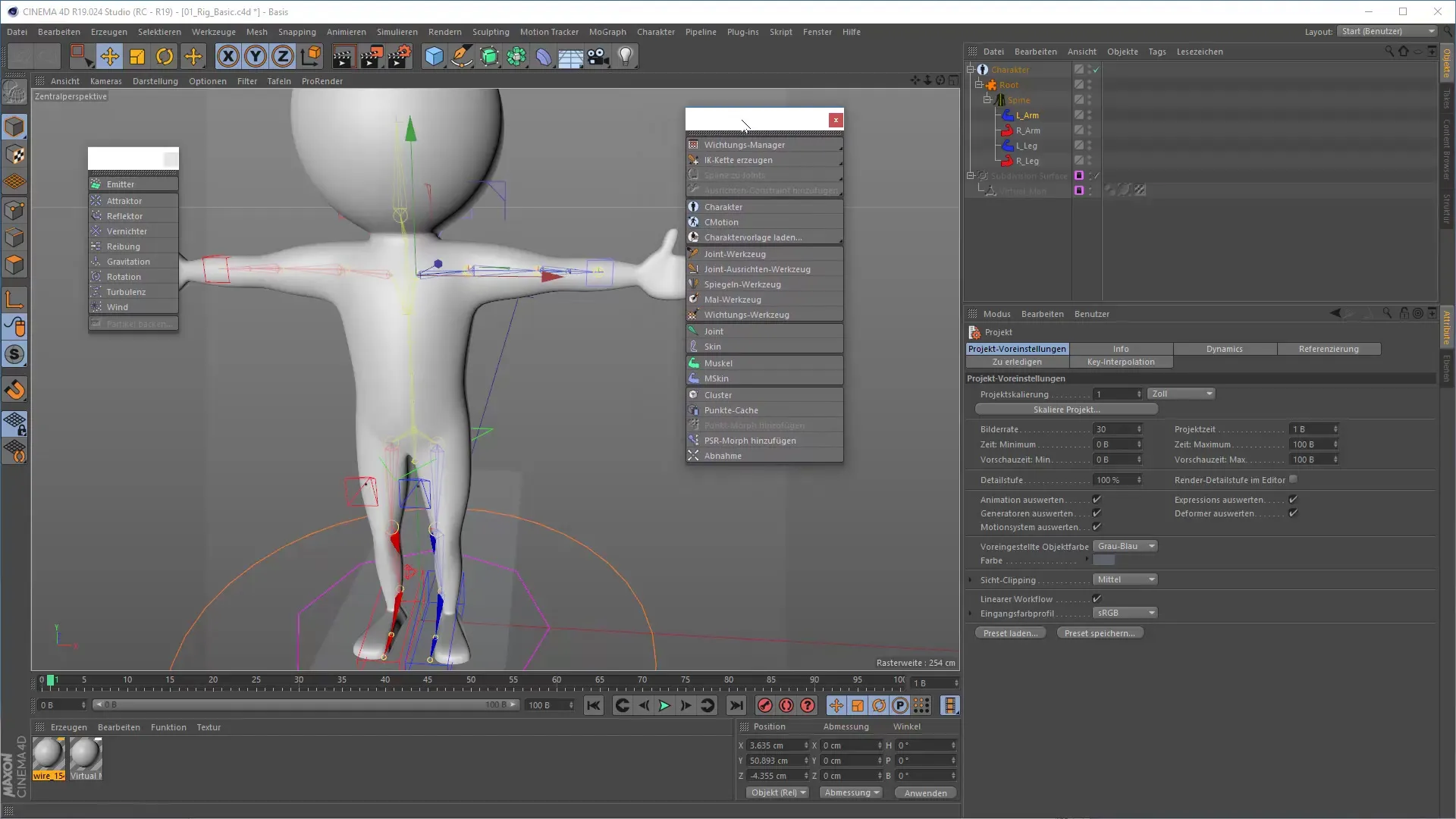Screen dimensions: 1456x819
Task: Select the wire_15 material thumbnail
Action: coord(49,758)
